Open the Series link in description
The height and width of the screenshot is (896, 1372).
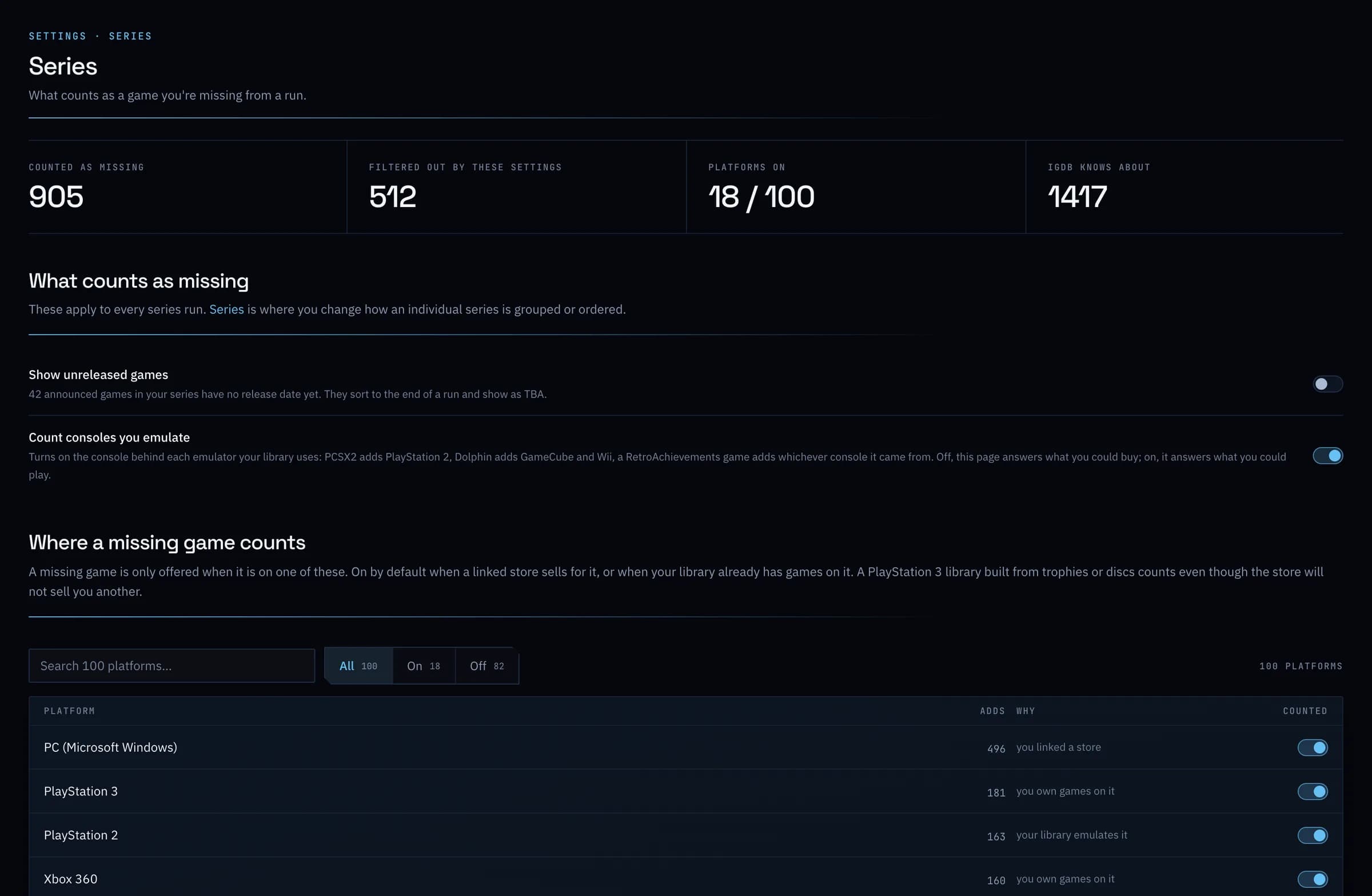(226, 309)
